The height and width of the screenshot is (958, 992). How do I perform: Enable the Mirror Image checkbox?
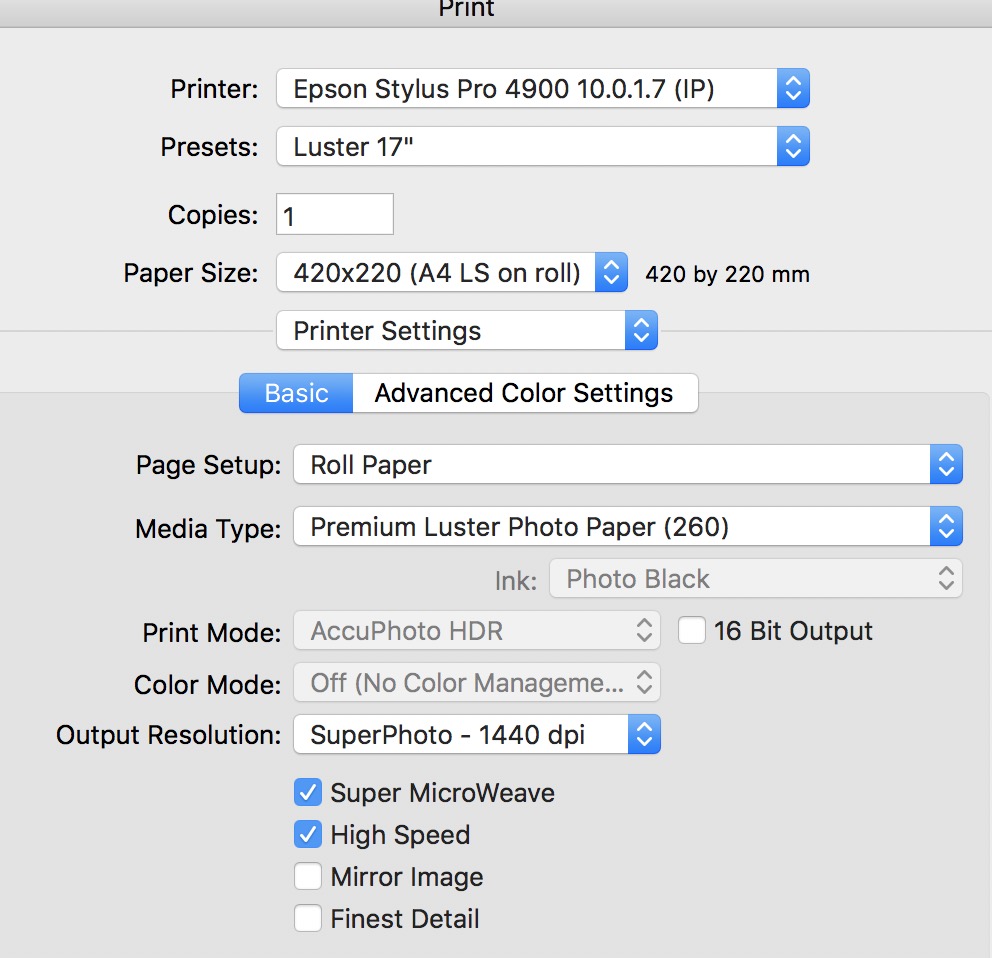[x=308, y=877]
